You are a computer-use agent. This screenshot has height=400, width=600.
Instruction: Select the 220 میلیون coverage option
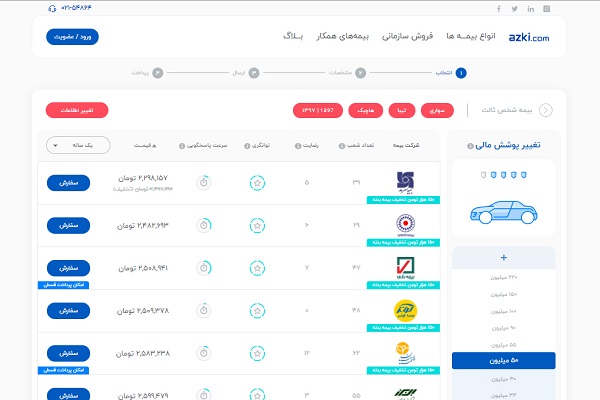[504, 278]
